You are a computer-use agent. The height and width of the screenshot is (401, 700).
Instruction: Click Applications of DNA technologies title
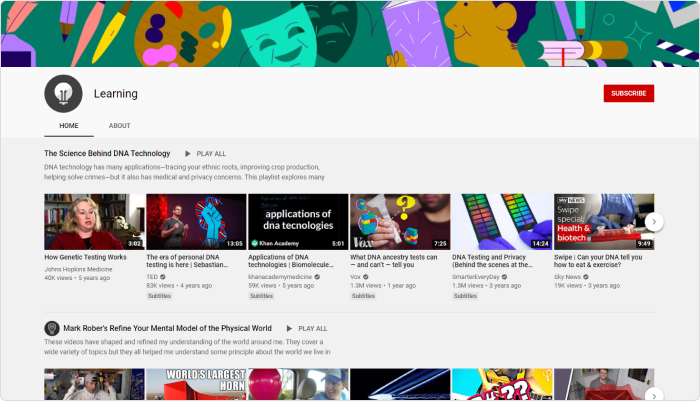pyautogui.click(x=291, y=261)
